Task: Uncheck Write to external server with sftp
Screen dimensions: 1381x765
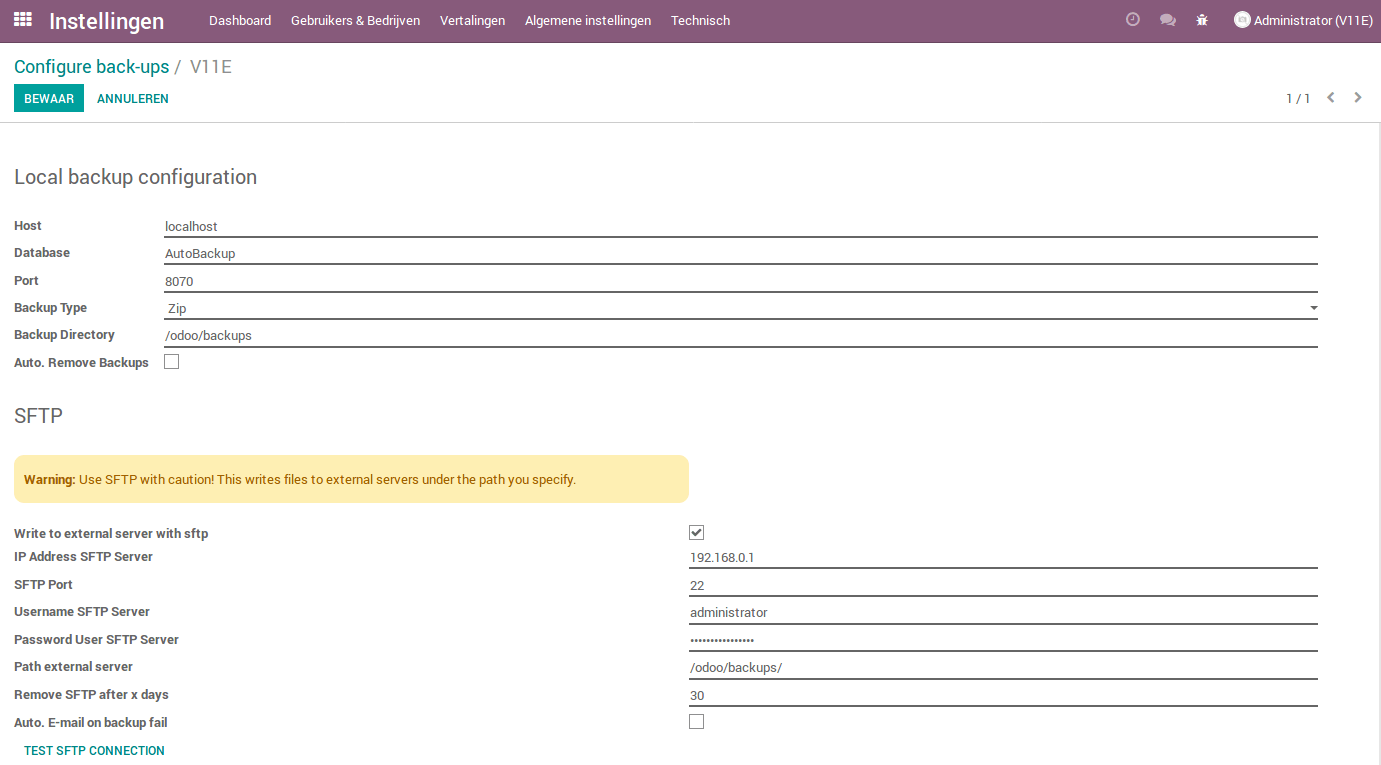Action: (697, 533)
